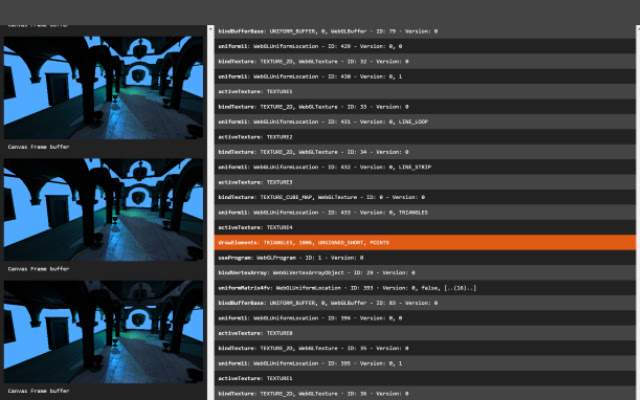The height and width of the screenshot is (400, 640).
Task: Select uniform1i row with location ID 395
Action: (x=425, y=363)
